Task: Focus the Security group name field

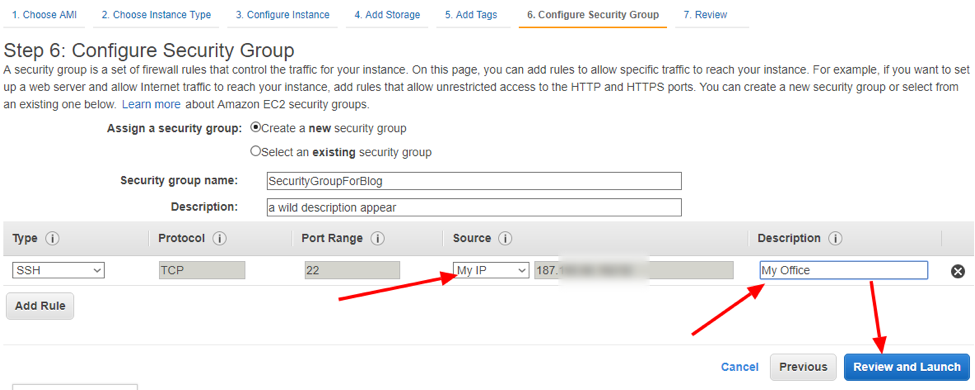Action: [x=473, y=181]
